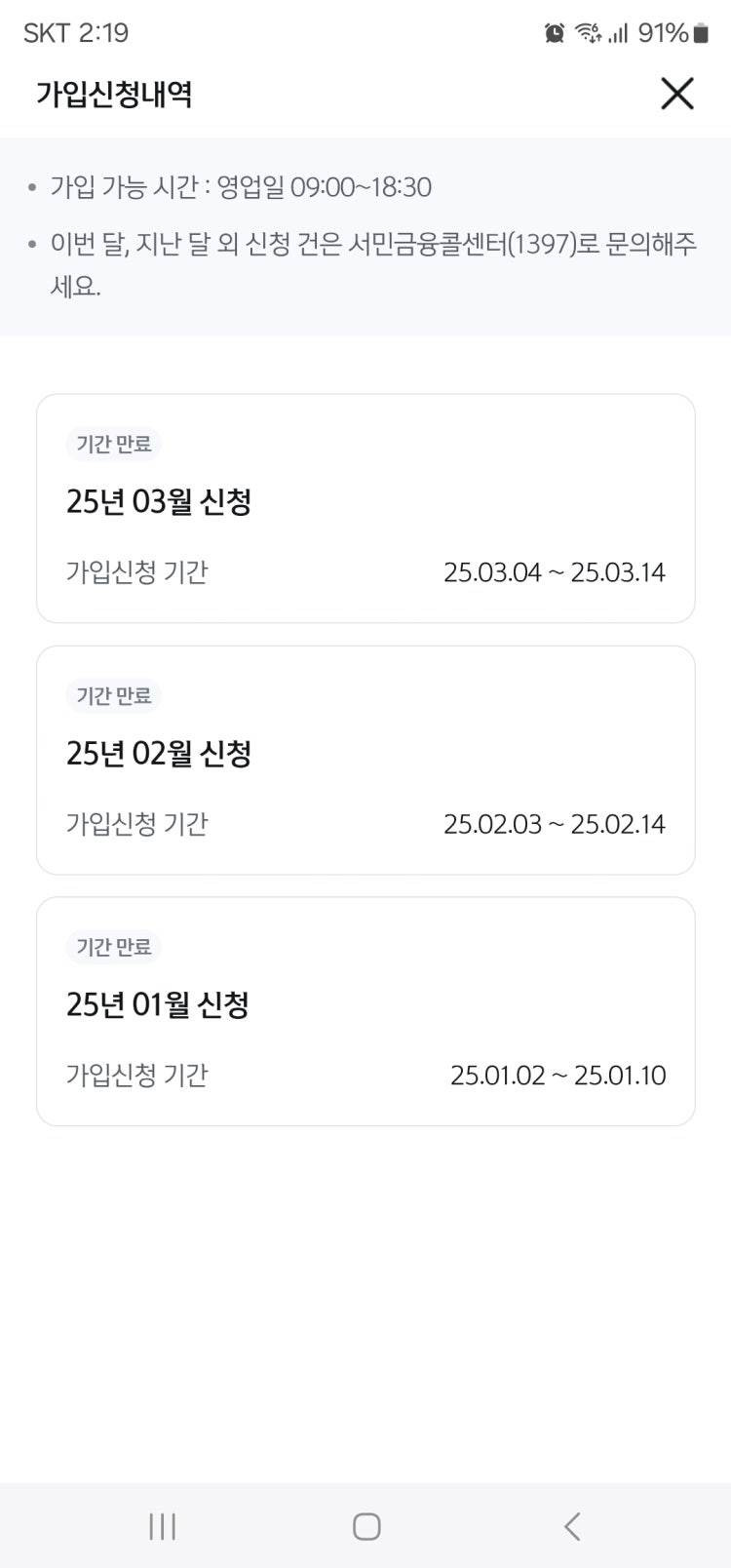
Task: Tap the Wi-Fi status icon
Action: (588, 33)
